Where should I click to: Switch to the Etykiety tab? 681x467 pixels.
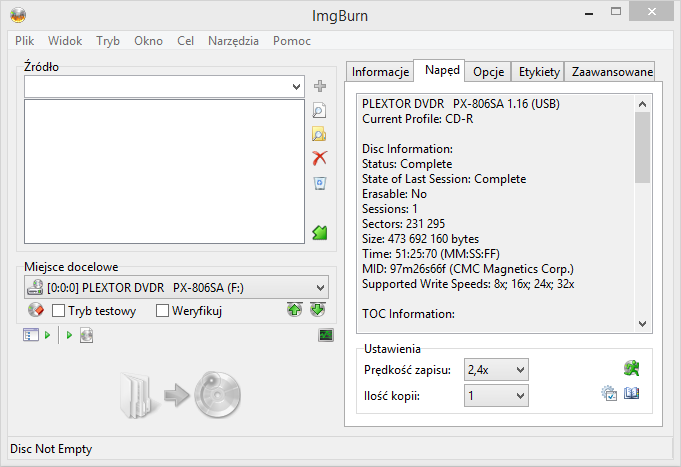point(539,72)
